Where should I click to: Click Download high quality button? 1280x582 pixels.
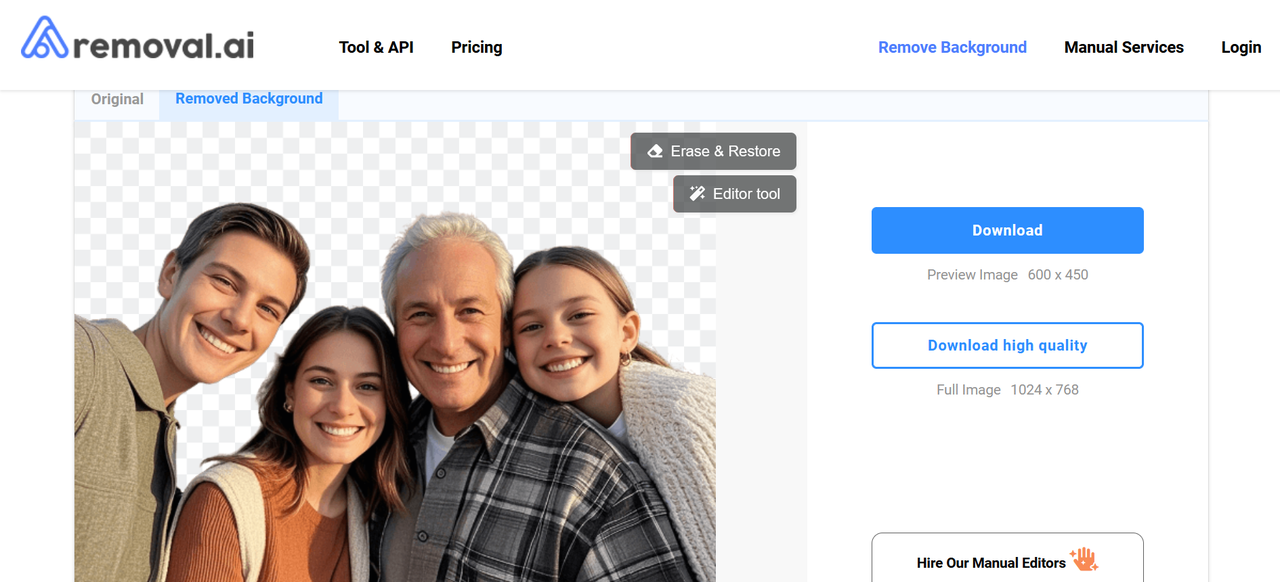tap(1007, 345)
